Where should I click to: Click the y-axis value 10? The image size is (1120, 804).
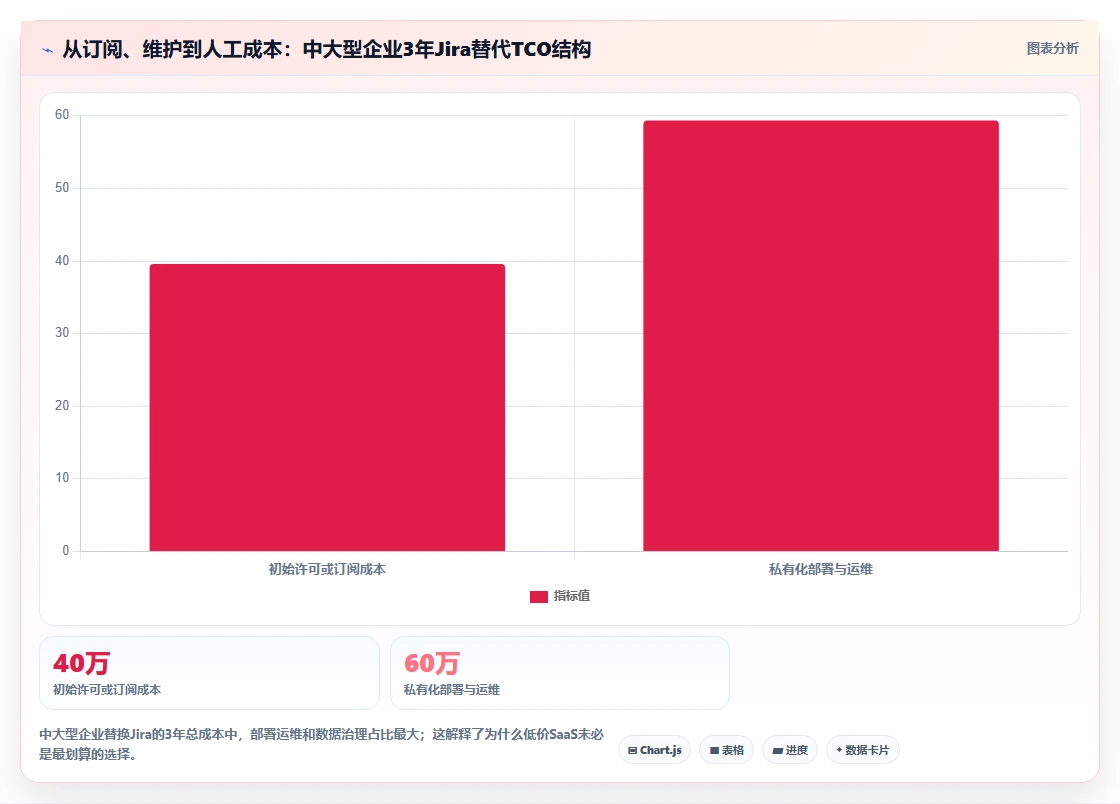click(62, 478)
